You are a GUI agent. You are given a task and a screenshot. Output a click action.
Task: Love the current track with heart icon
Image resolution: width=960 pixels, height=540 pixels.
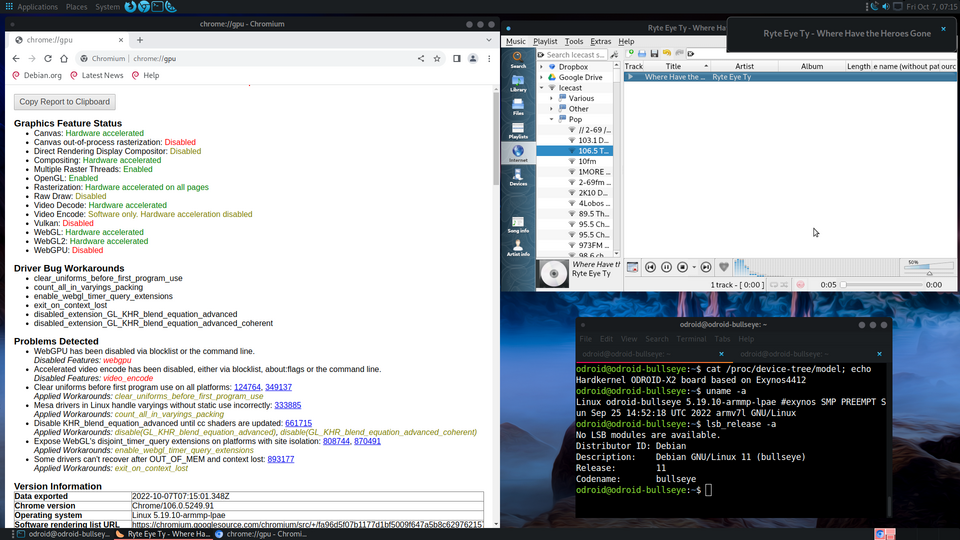click(724, 268)
